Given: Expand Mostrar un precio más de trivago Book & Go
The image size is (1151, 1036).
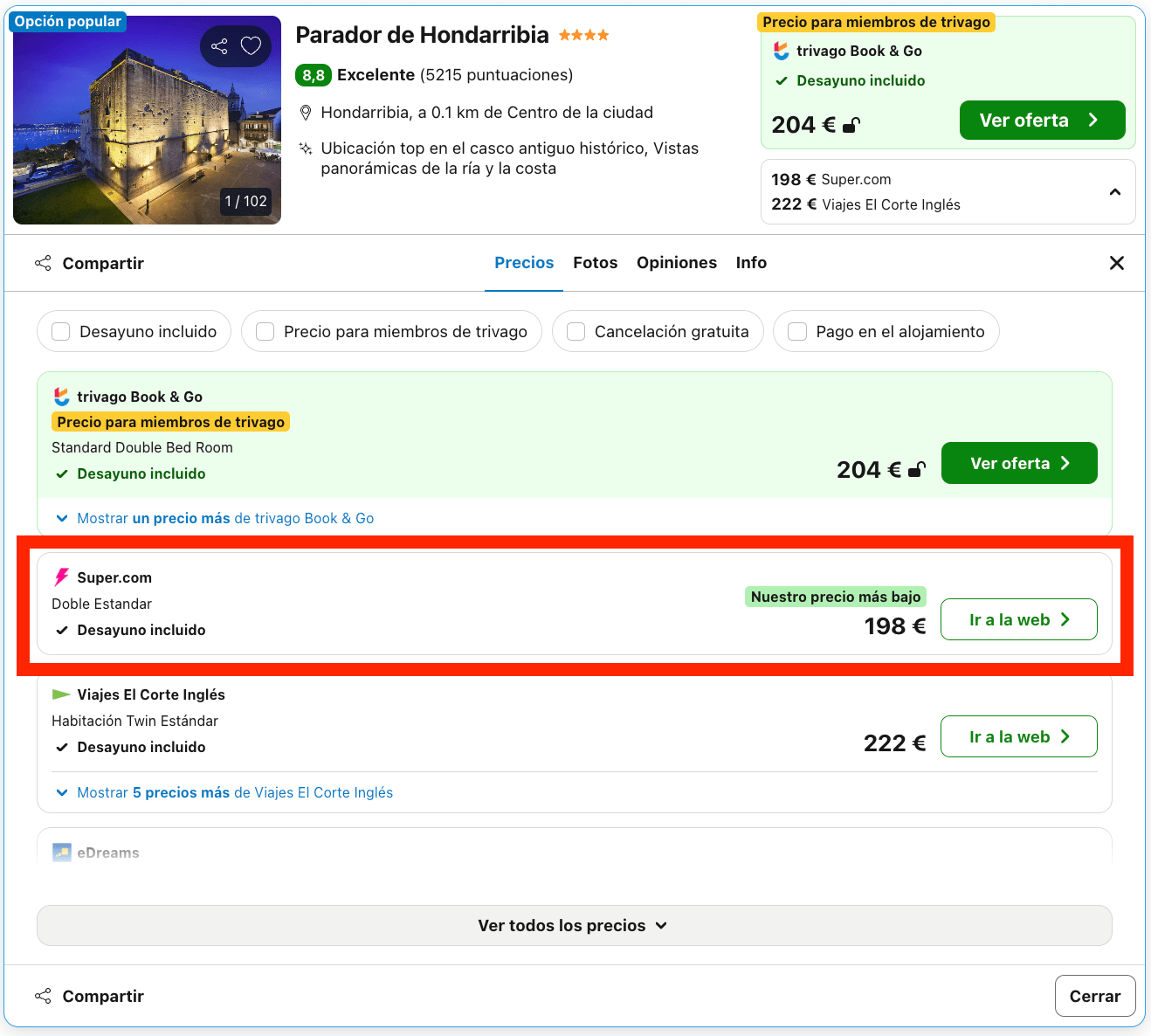Looking at the screenshot, I should coord(214,518).
